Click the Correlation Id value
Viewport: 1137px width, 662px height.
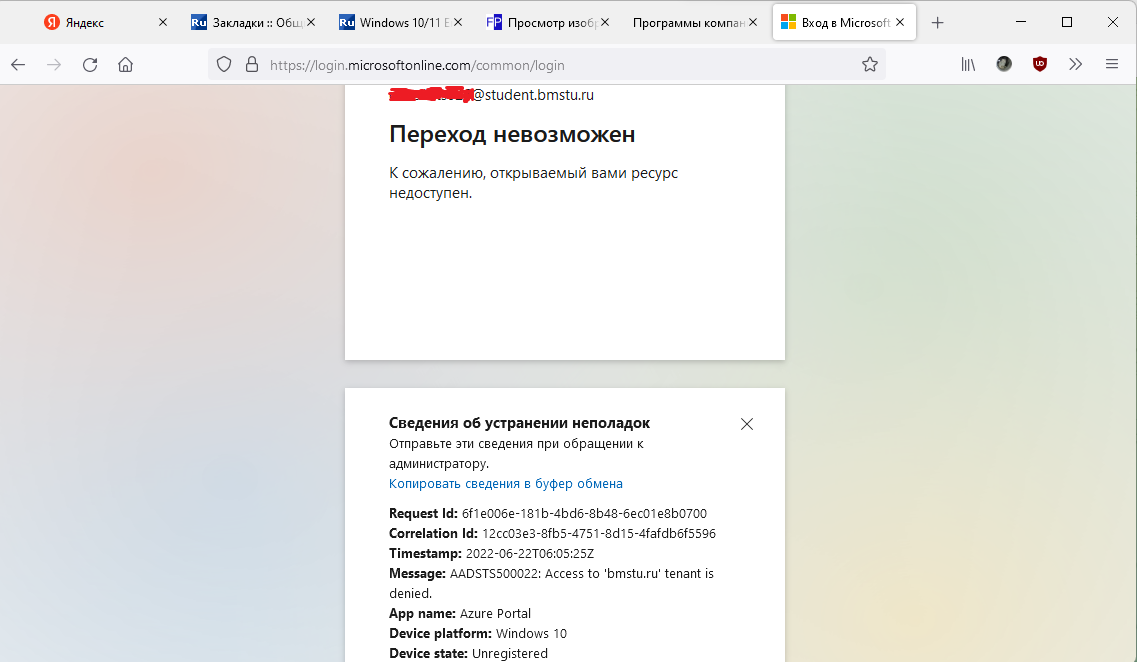pyautogui.click(x=599, y=534)
